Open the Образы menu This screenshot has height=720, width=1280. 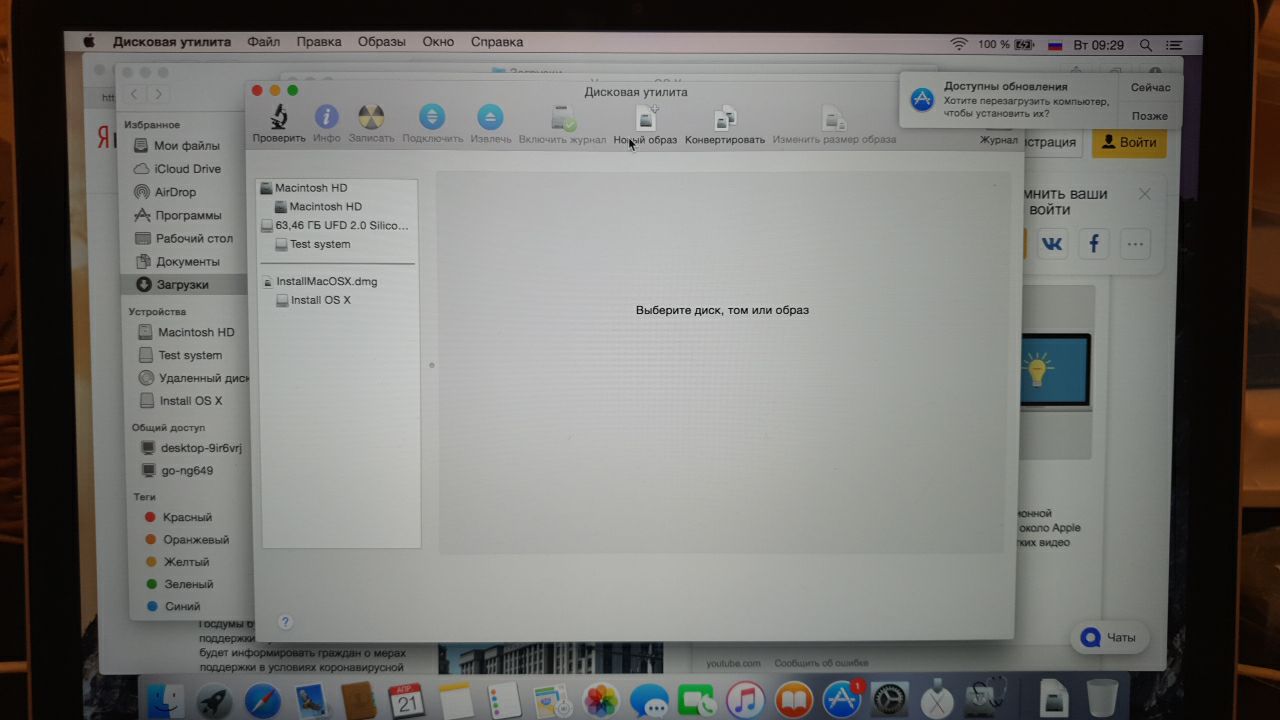(382, 42)
